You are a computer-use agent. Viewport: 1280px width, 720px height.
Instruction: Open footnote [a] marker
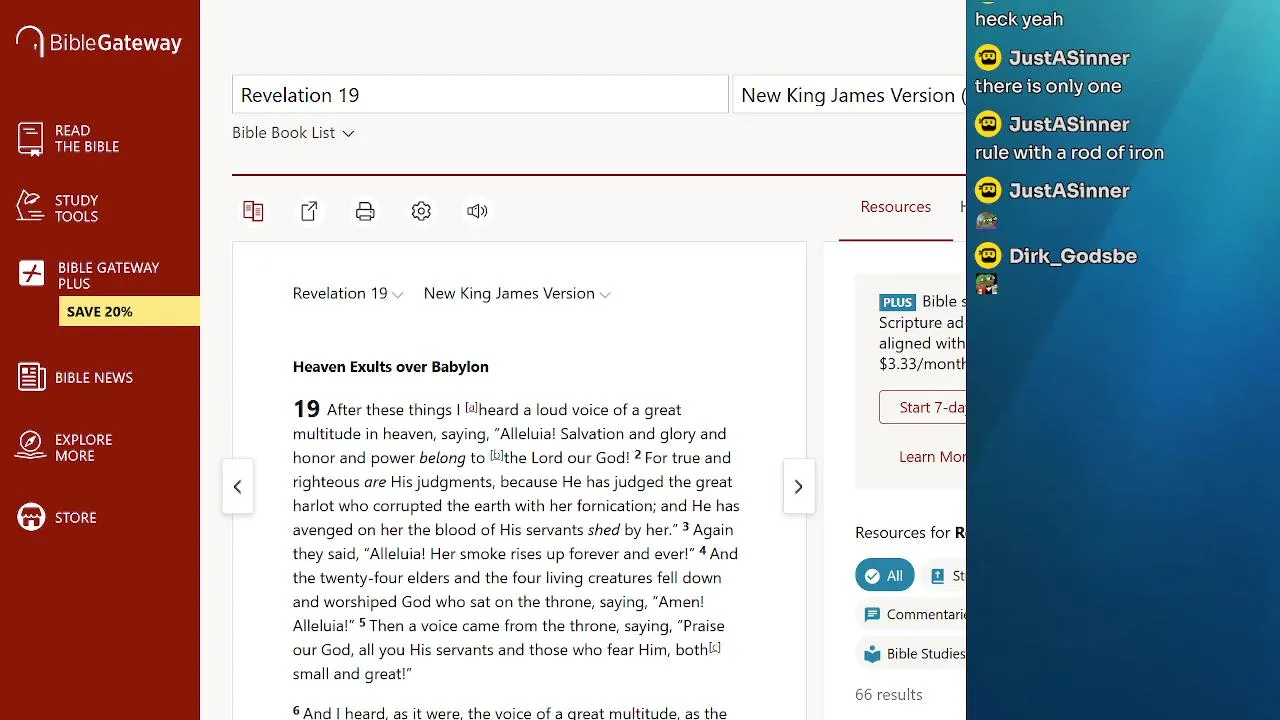tap(471, 407)
